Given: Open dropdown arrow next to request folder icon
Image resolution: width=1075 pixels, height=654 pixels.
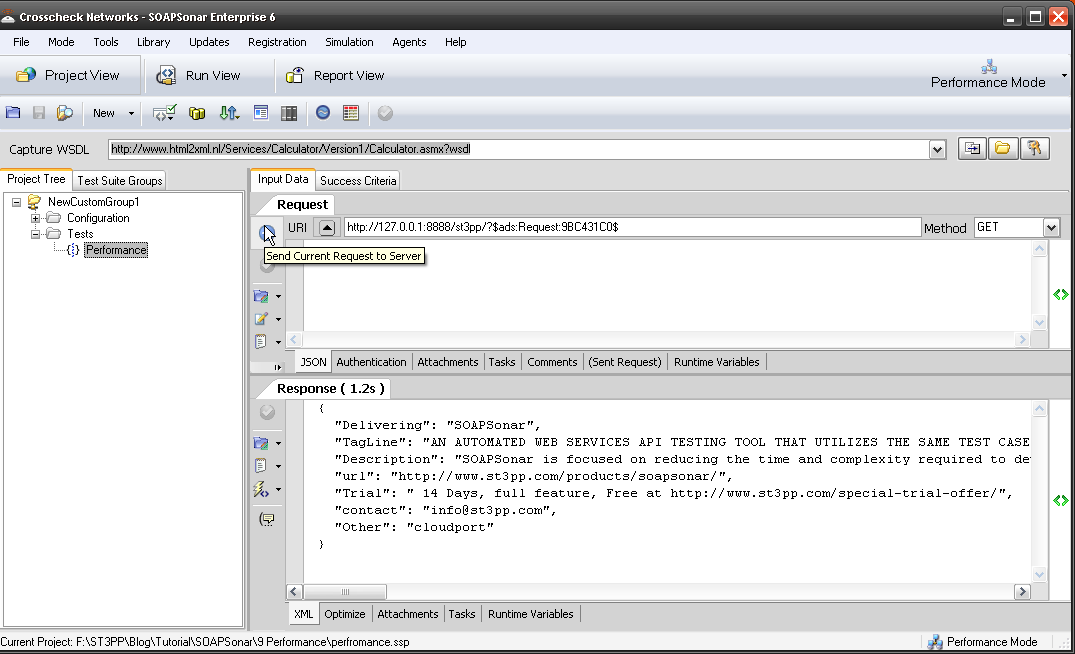Looking at the screenshot, I should click(x=278, y=296).
